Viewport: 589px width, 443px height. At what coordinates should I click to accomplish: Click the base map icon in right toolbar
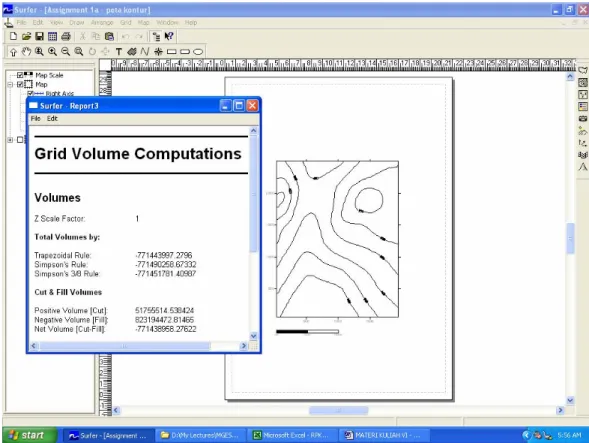(583, 71)
